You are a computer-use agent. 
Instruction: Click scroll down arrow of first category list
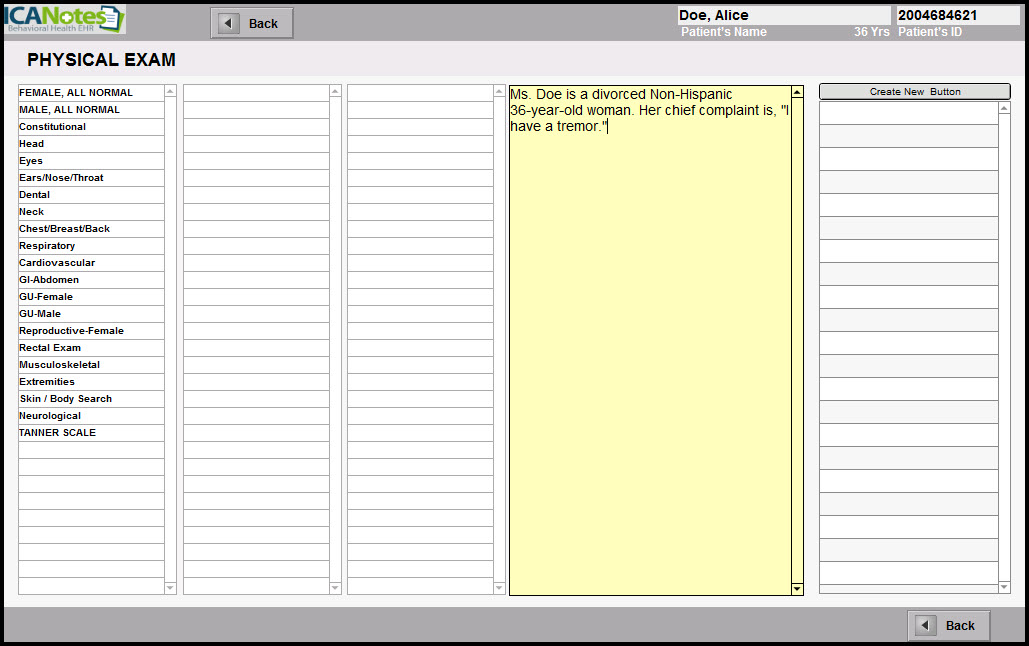coord(170,588)
